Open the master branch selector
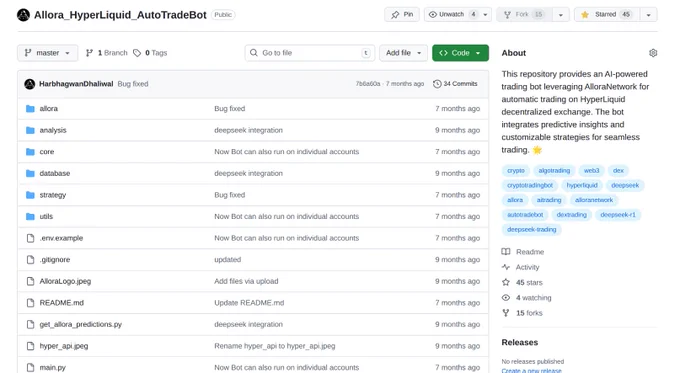The height and width of the screenshot is (373, 680). point(48,53)
